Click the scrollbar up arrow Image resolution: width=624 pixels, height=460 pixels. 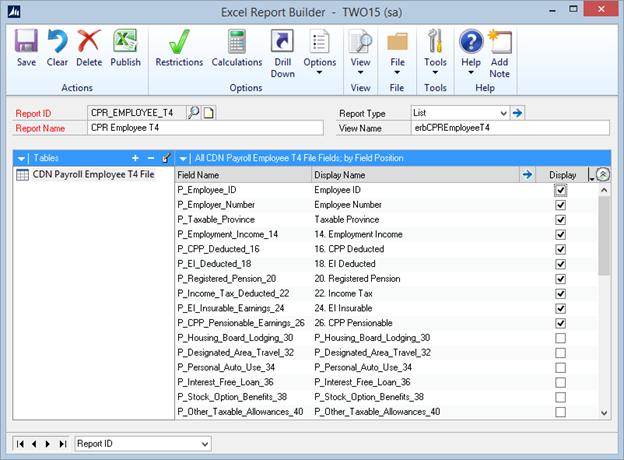(604, 190)
